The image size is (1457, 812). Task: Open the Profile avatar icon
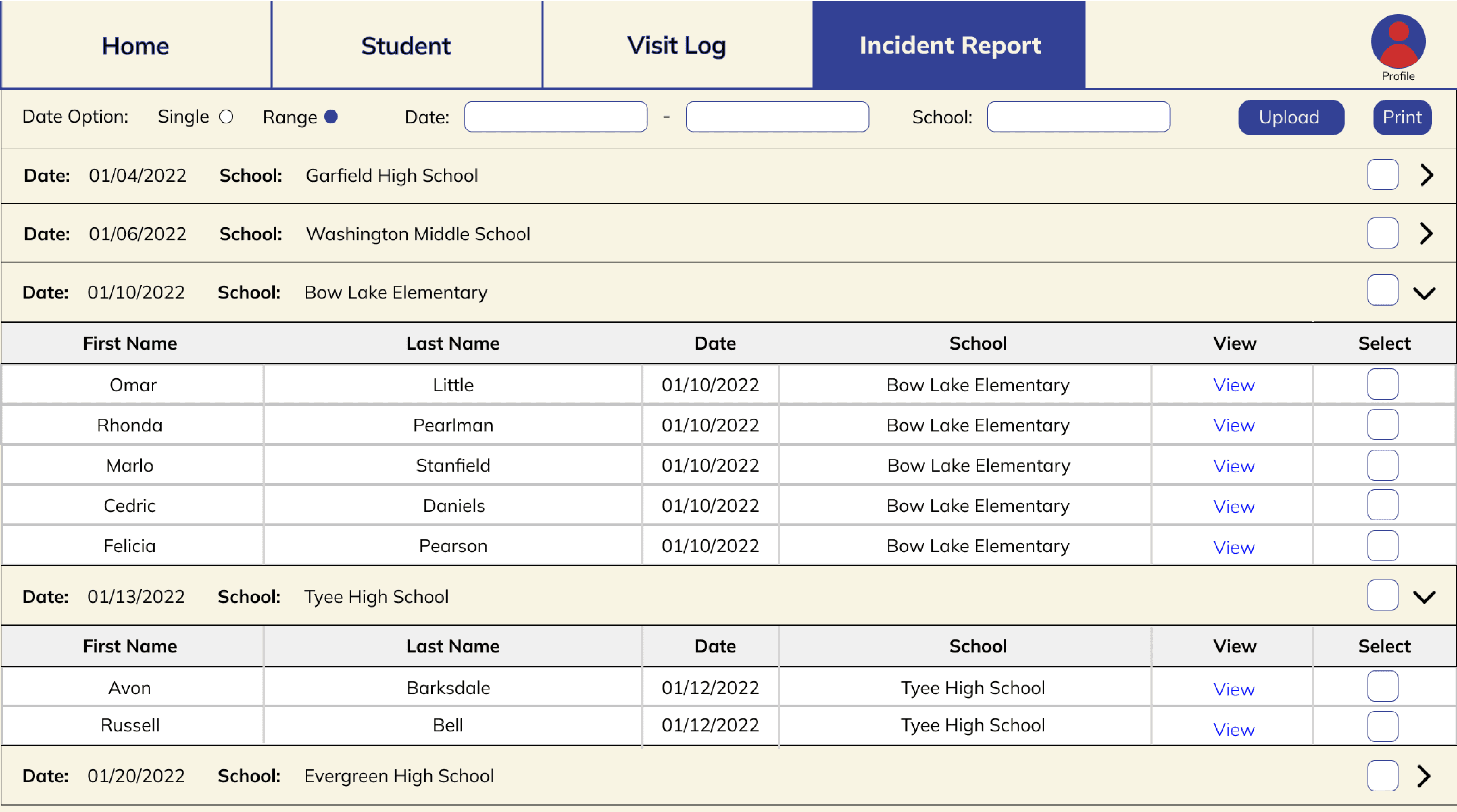pyautogui.click(x=1398, y=41)
